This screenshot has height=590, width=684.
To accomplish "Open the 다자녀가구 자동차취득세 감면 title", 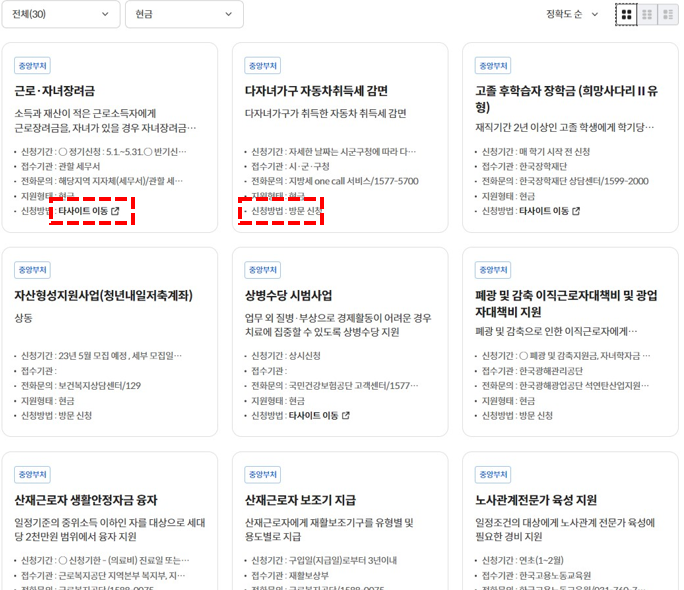I will click(316, 91).
